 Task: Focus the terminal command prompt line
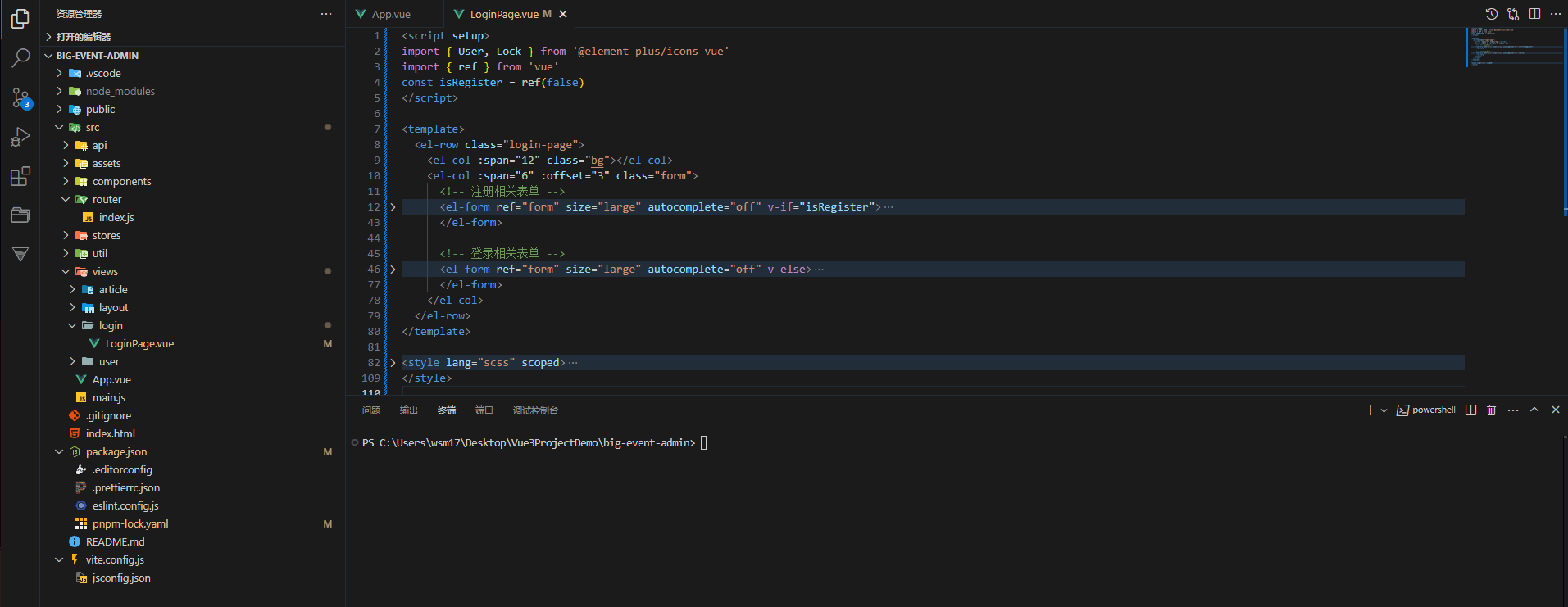pos(534,443)
